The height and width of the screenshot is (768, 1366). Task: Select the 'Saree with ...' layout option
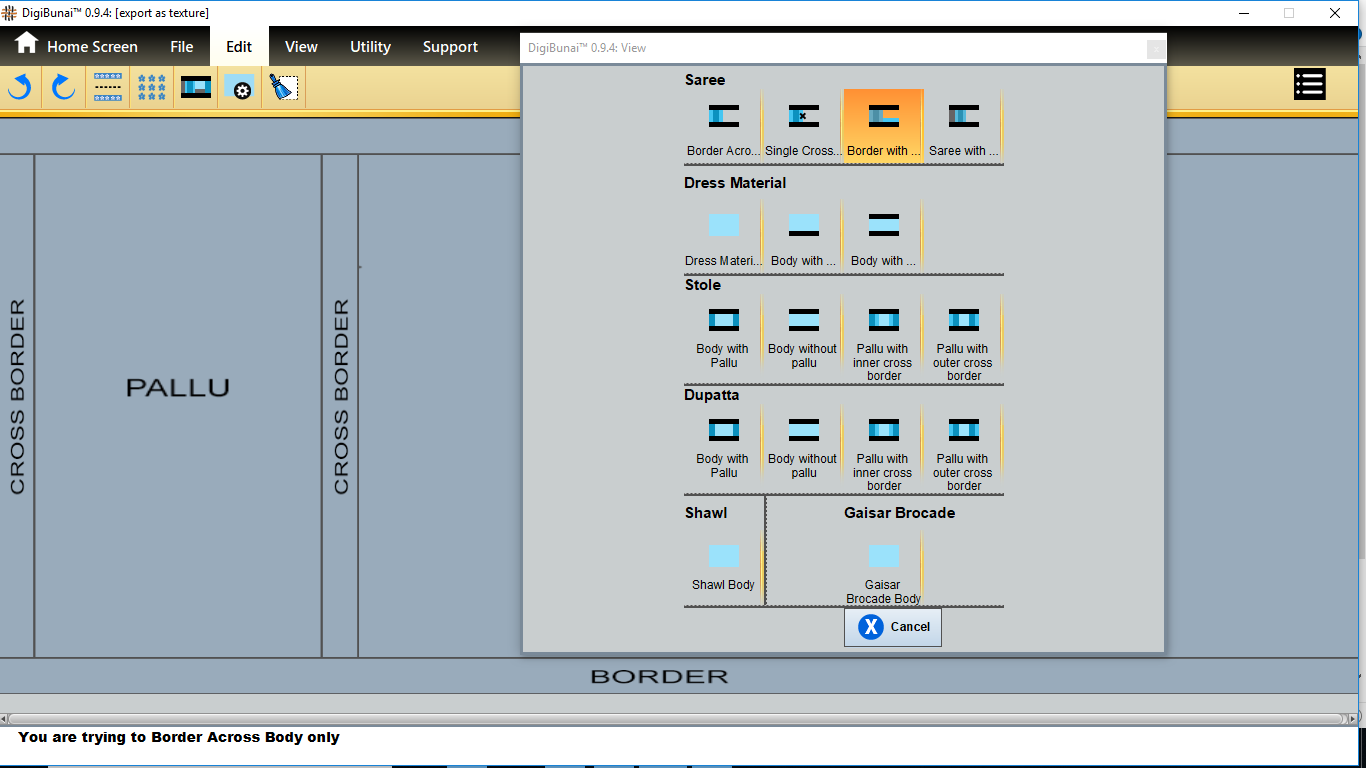963,127
